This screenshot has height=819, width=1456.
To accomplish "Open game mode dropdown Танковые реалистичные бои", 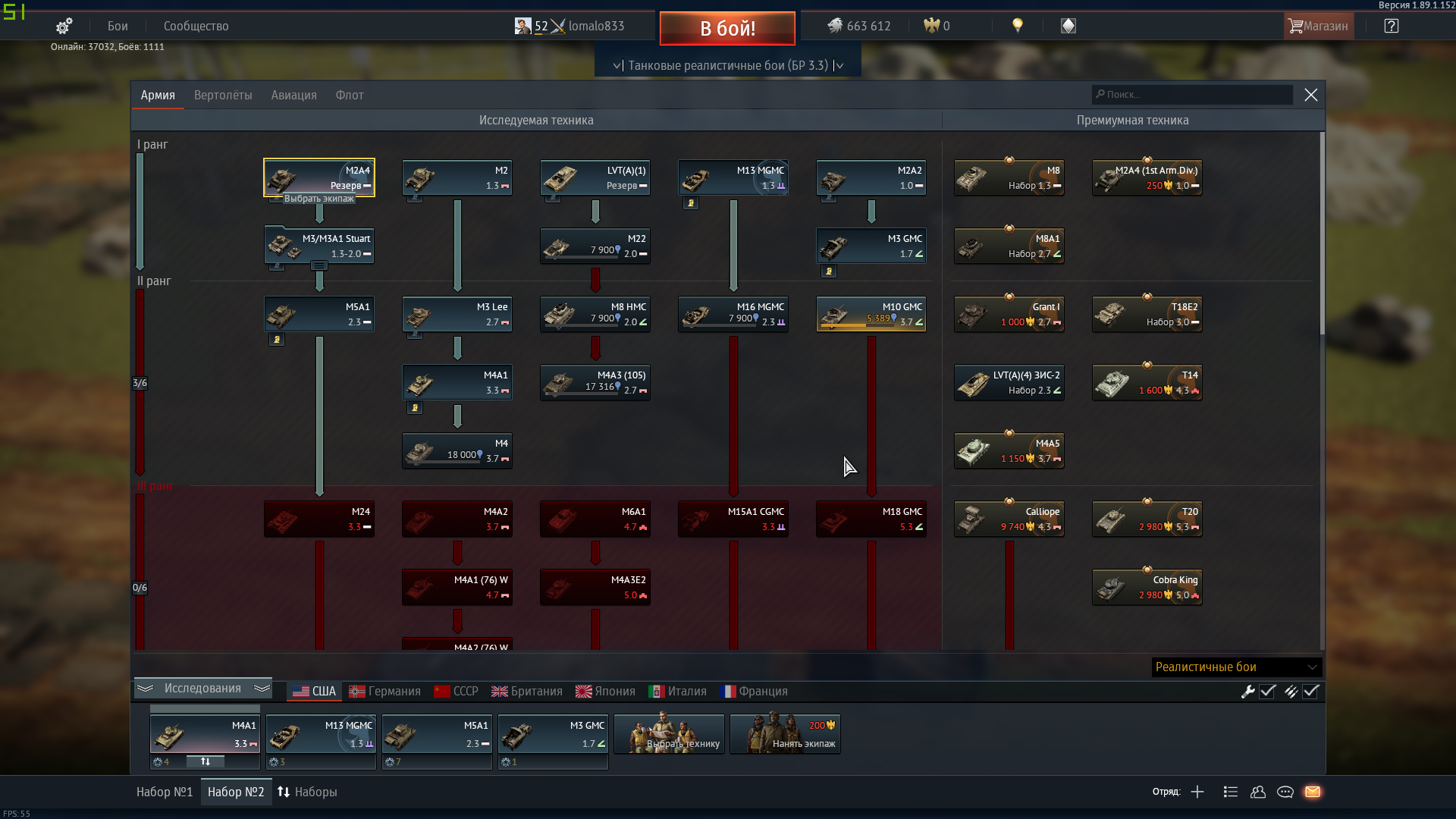I will tap(728, 65).
